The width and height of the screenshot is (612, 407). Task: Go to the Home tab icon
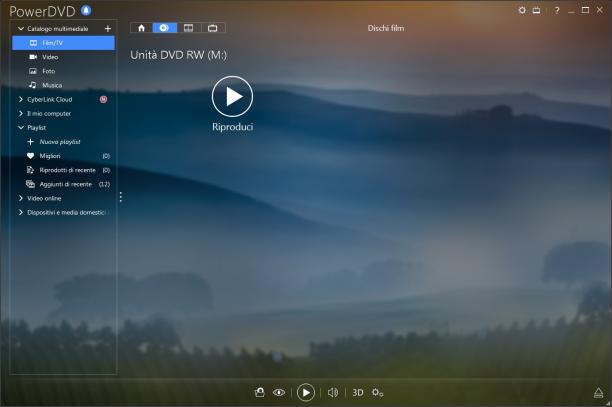coord(141,28)
